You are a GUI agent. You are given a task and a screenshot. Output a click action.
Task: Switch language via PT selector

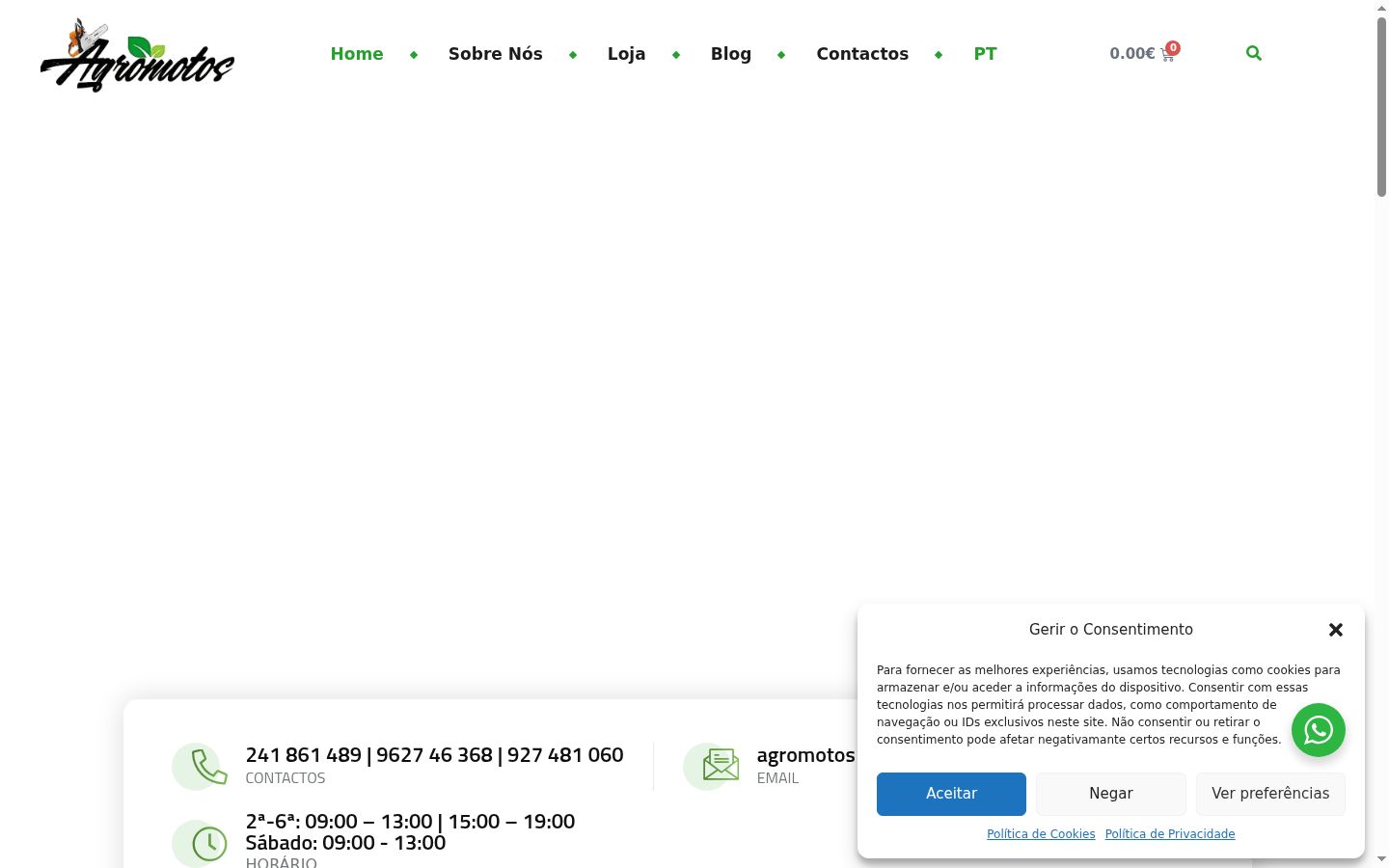click(985, 54)
